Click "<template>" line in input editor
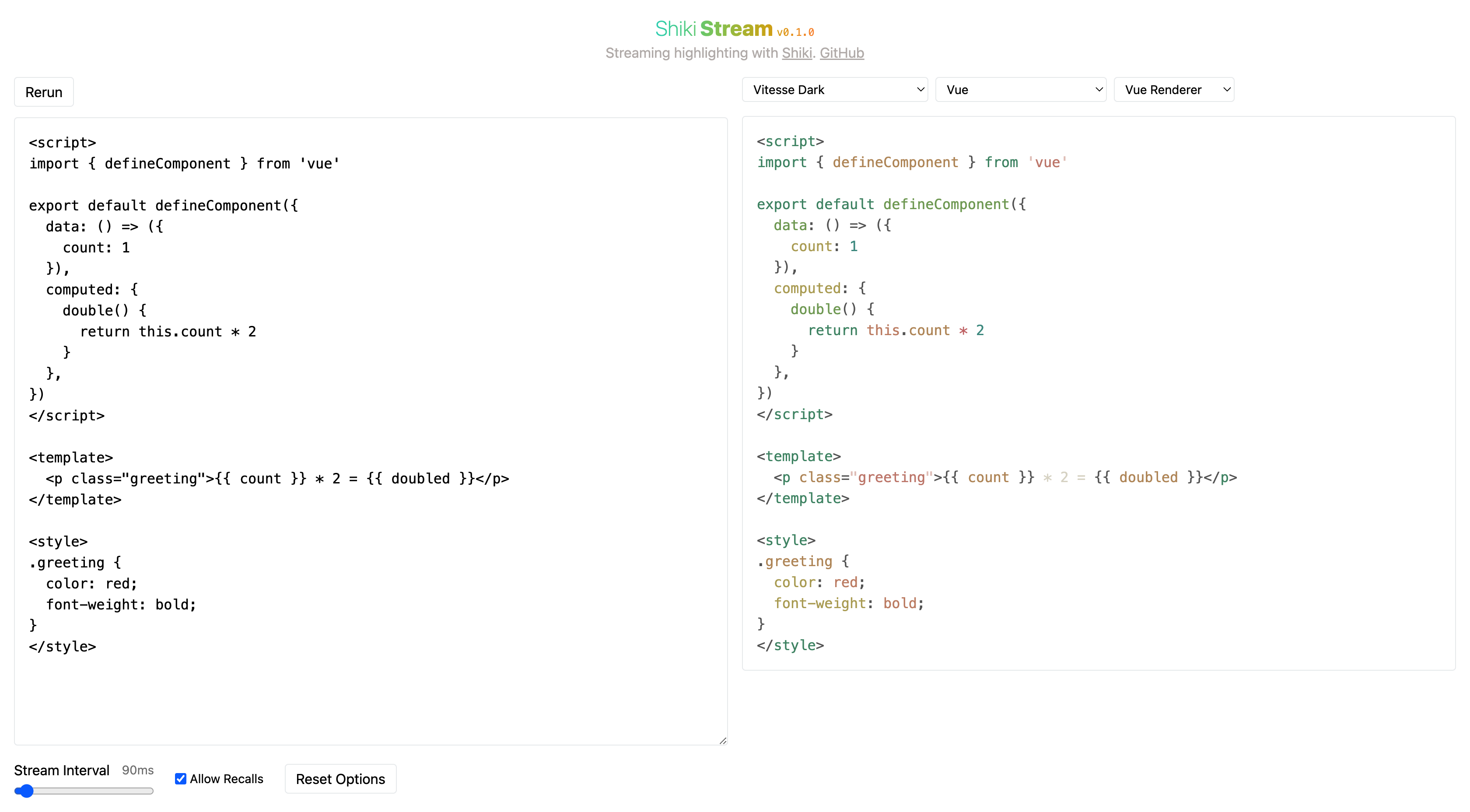 pyautogui.click(x=71, y=458)
